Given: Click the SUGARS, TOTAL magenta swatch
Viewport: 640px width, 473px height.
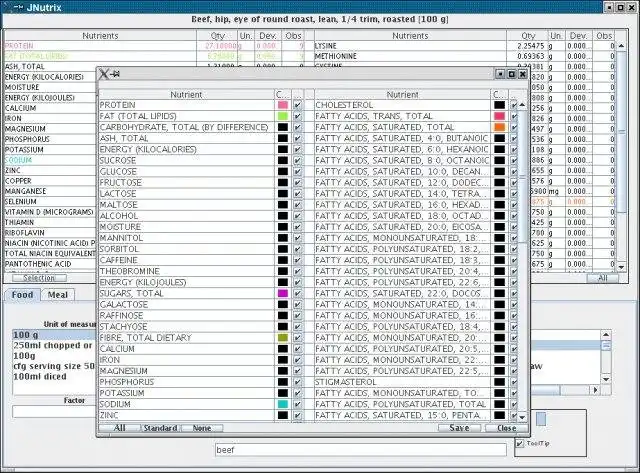Looking at the screenshot, I should tap(282, 293).
